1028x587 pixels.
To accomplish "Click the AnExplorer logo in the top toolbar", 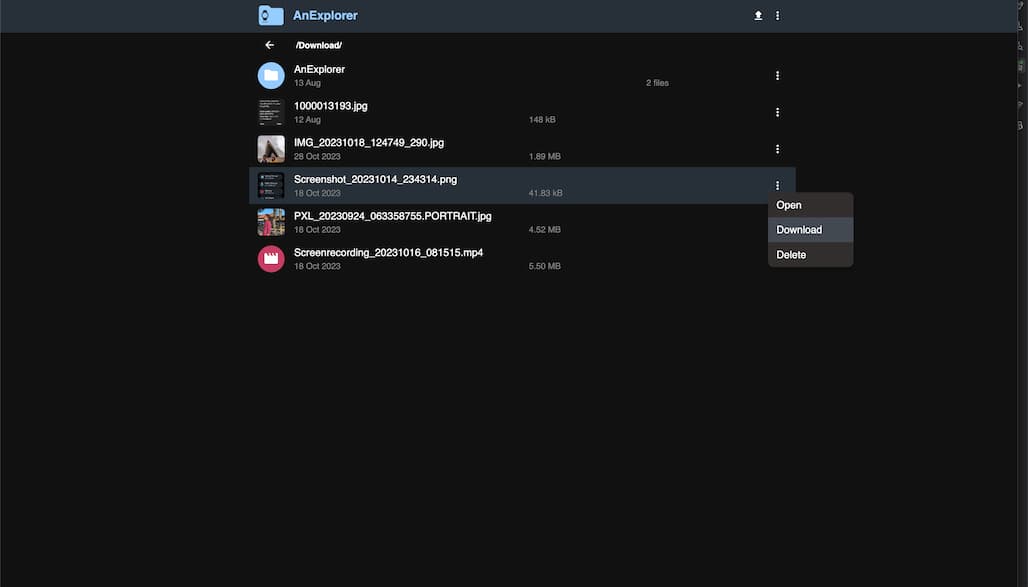I will (271, 15).
